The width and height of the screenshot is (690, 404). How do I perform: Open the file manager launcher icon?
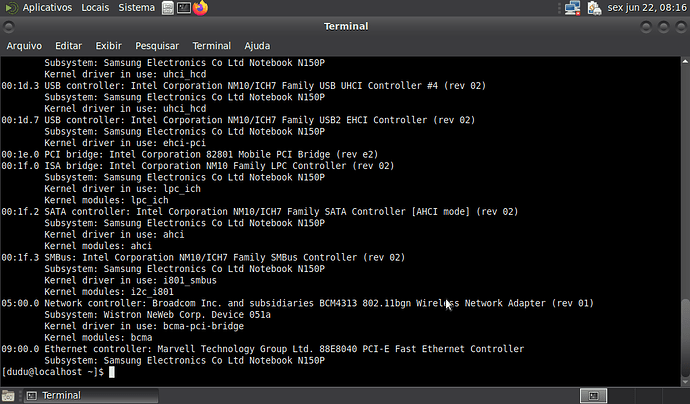167,8
